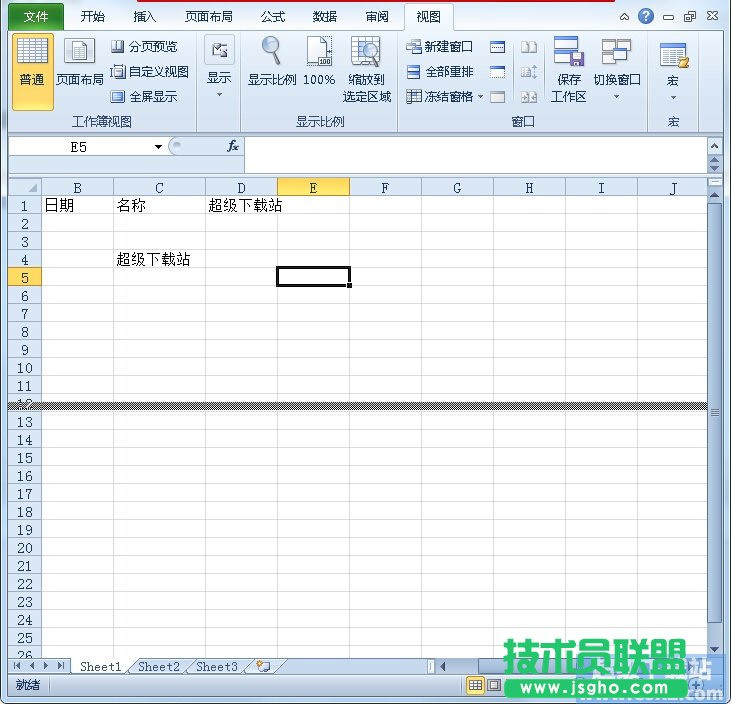Open the Name Box dropdown arrow

click(x=159, y=147)
